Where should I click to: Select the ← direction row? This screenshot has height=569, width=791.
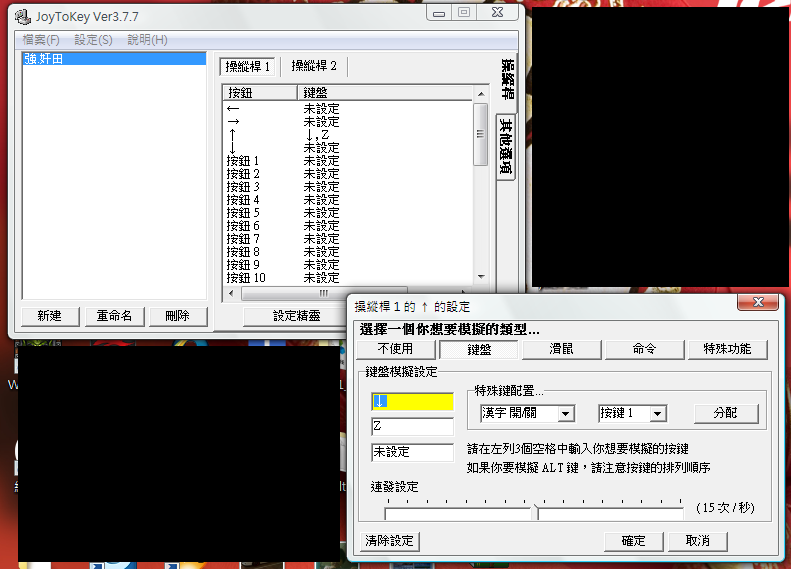click(348, 109)
